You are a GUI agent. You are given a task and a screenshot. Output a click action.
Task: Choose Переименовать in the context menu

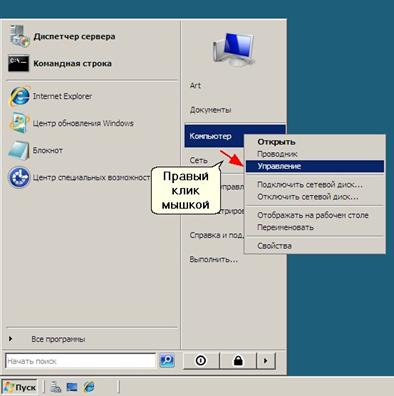[315, 227]
